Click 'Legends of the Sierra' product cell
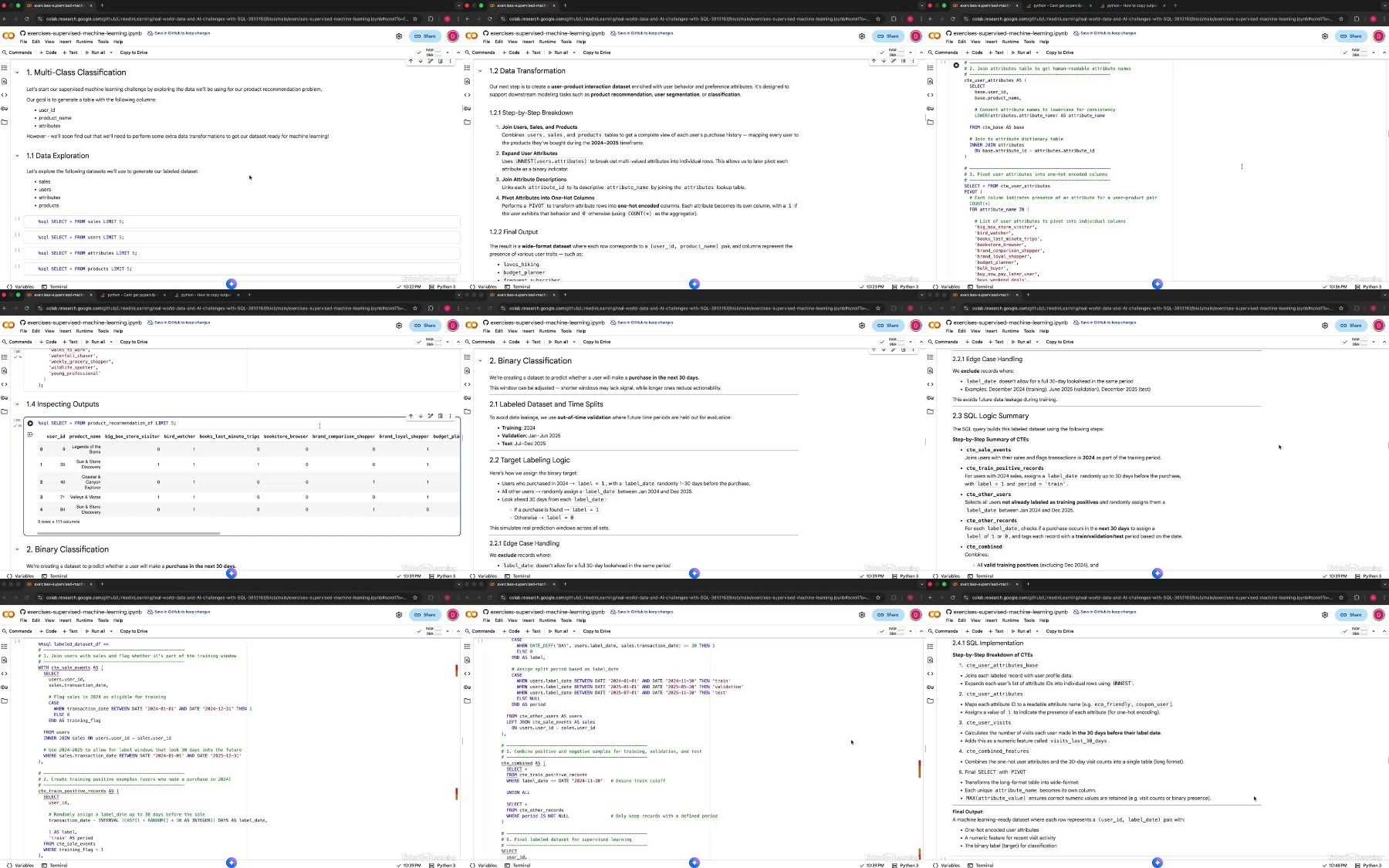 pos(86,449)
